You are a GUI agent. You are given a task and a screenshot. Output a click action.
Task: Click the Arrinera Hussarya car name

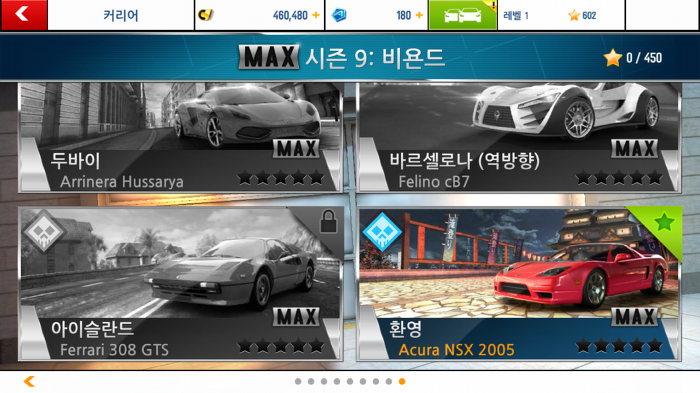(121, 182)
